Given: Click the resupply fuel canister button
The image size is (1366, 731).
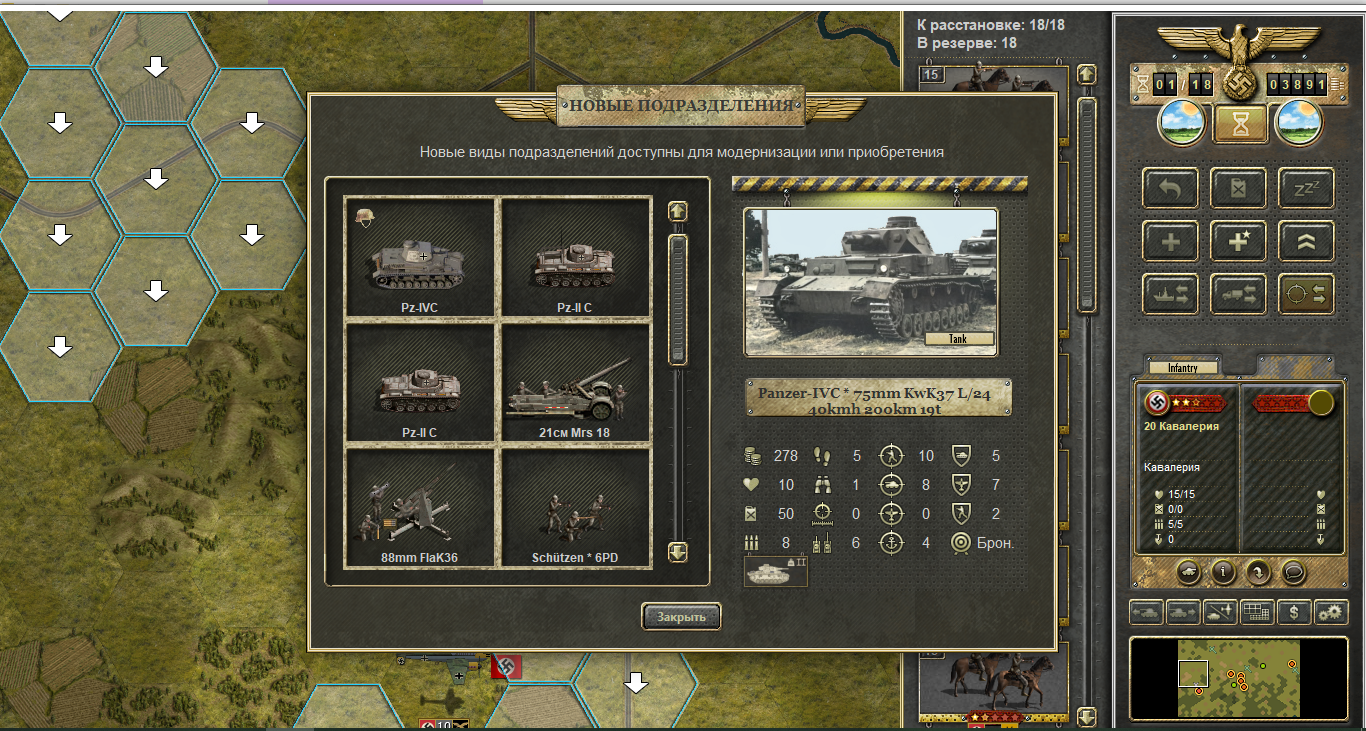Looking at the screenshot, I should [1238, 187].
